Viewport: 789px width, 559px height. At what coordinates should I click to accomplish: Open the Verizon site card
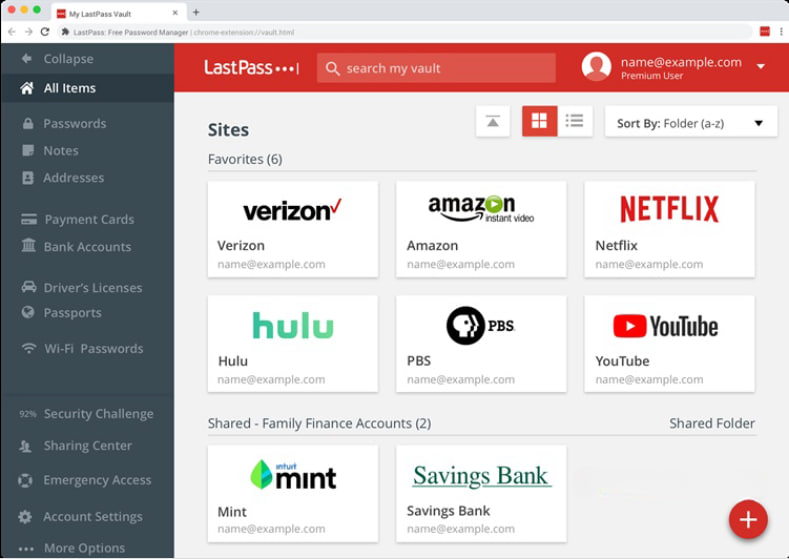tap(293, 229)
